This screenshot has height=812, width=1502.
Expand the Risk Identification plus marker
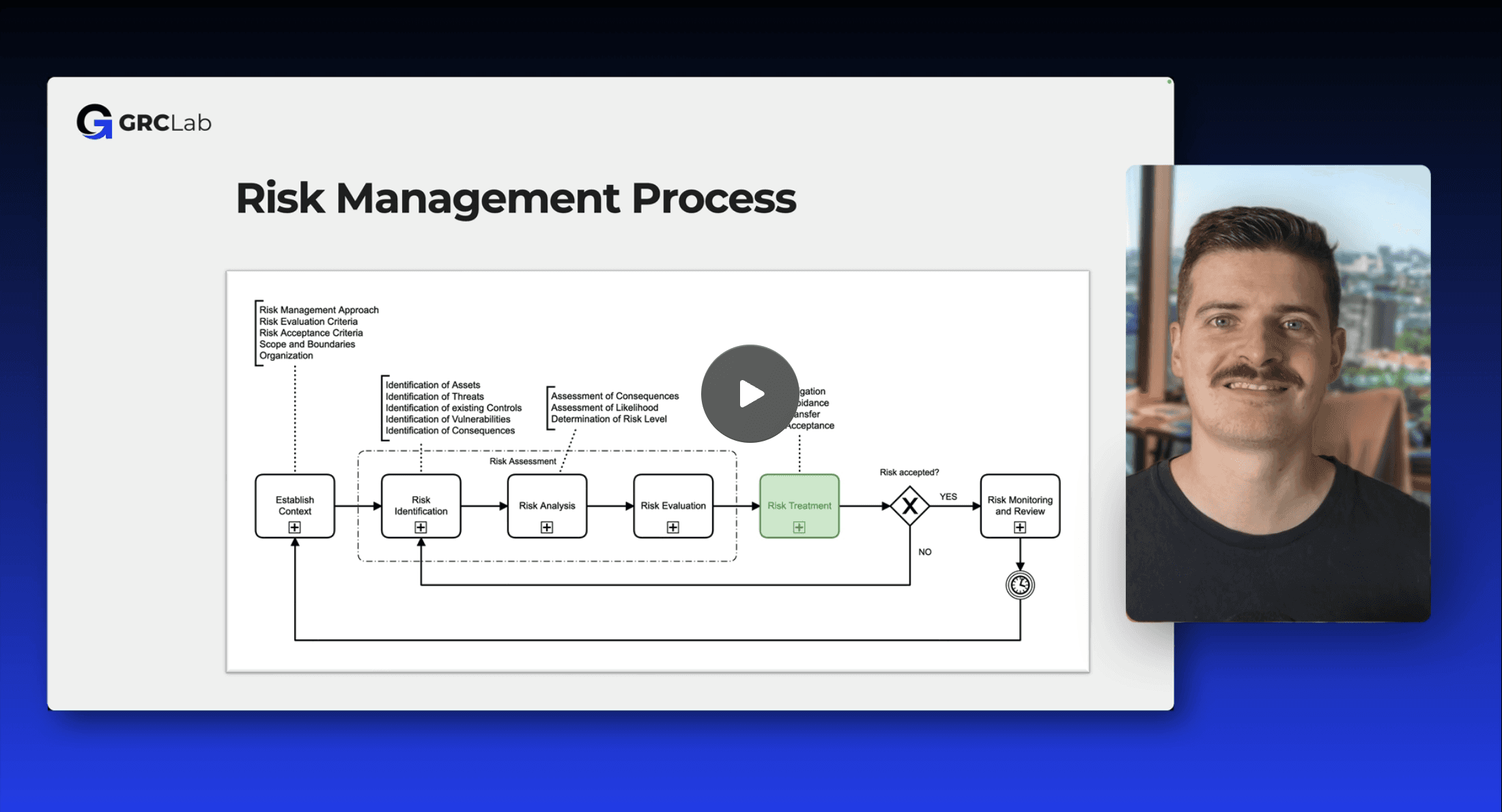(421, 527)
